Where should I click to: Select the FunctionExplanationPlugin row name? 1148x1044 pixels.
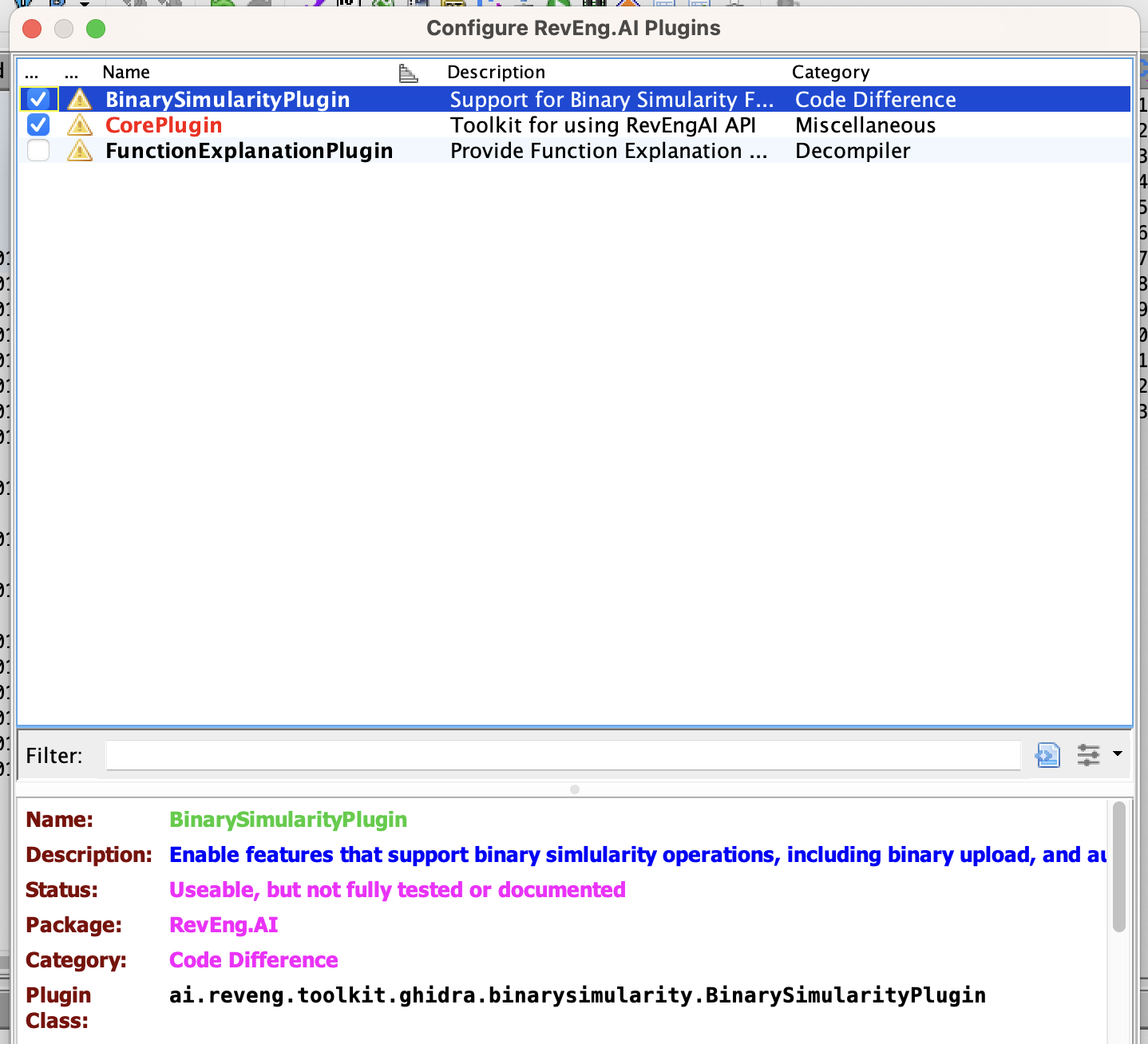click(249, 151)
